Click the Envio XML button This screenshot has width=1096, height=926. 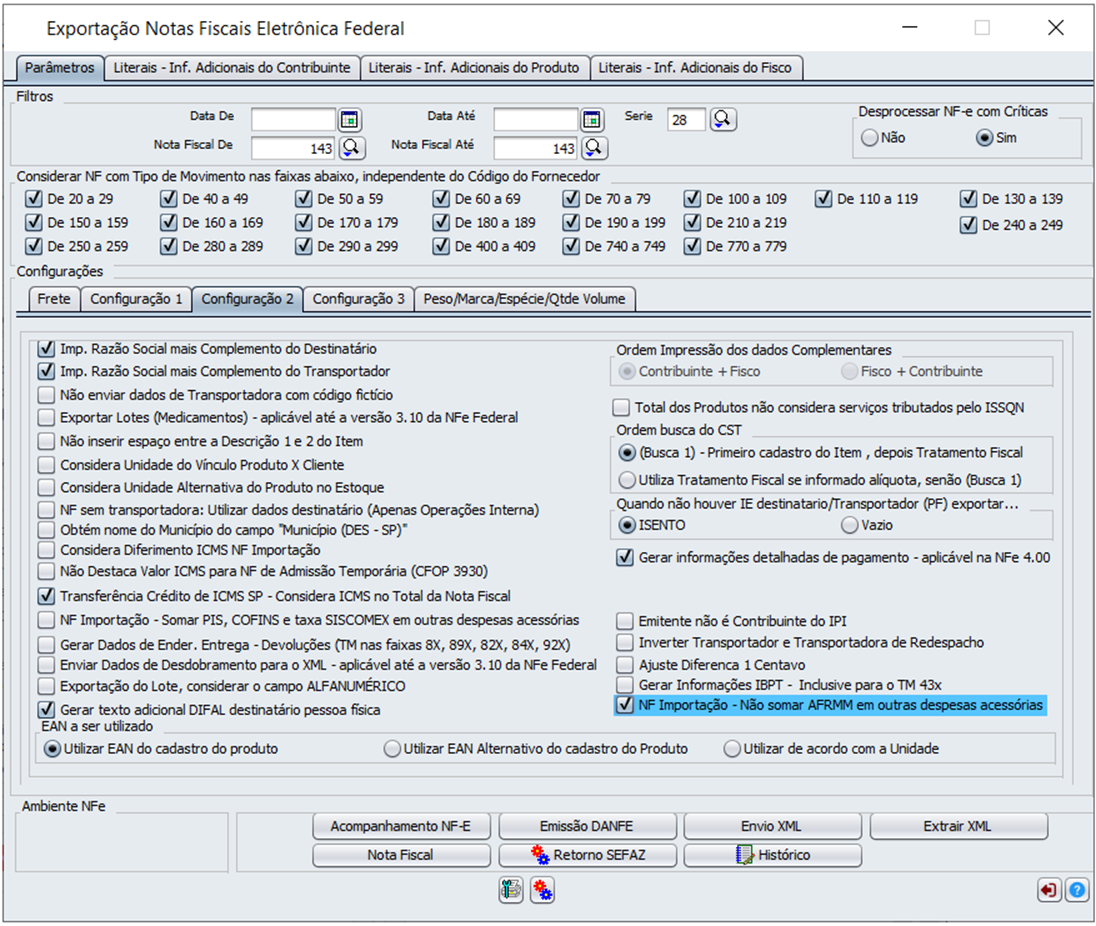(x=772, y=826)
